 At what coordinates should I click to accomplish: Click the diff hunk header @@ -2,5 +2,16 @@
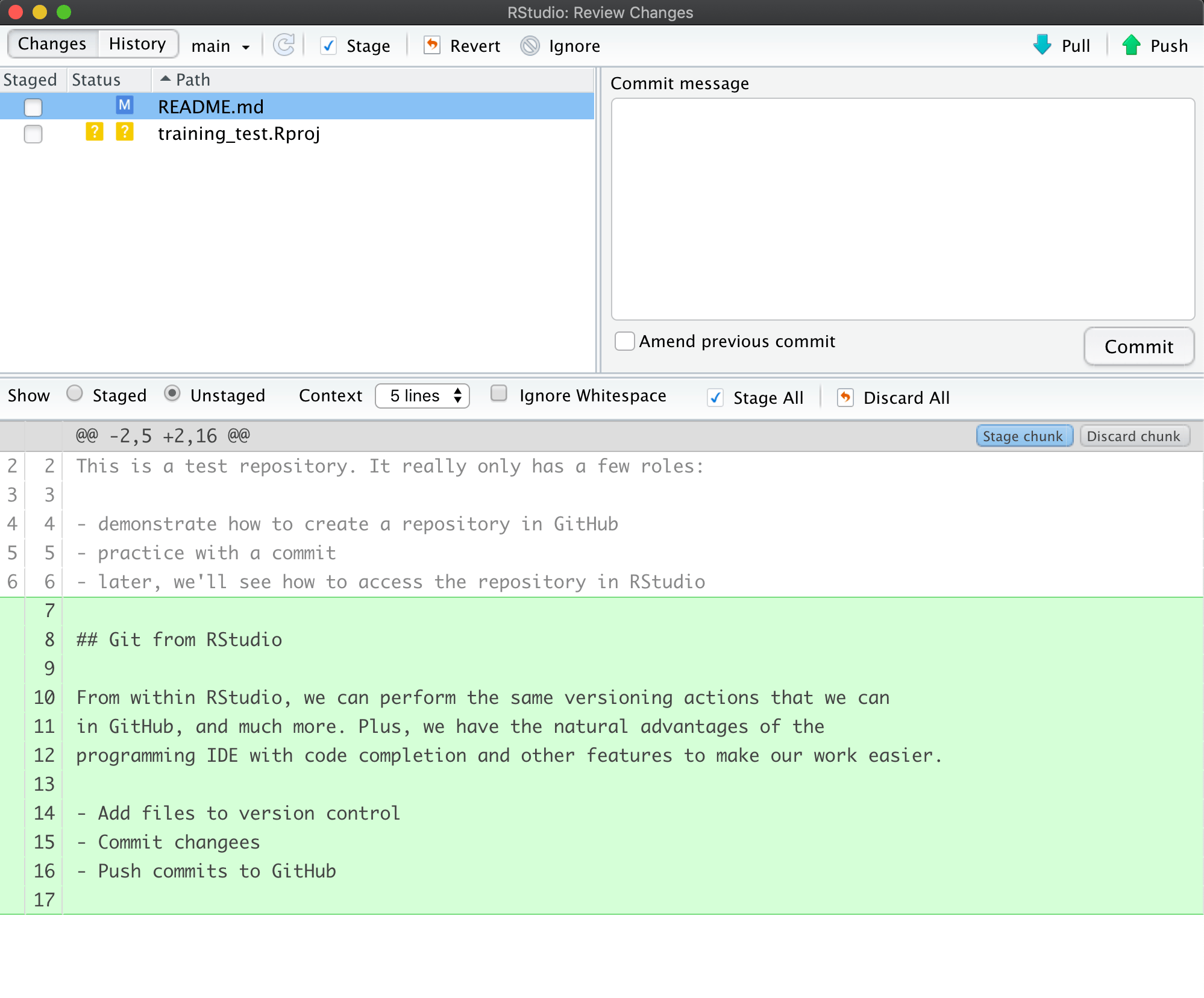coord(163,435)
